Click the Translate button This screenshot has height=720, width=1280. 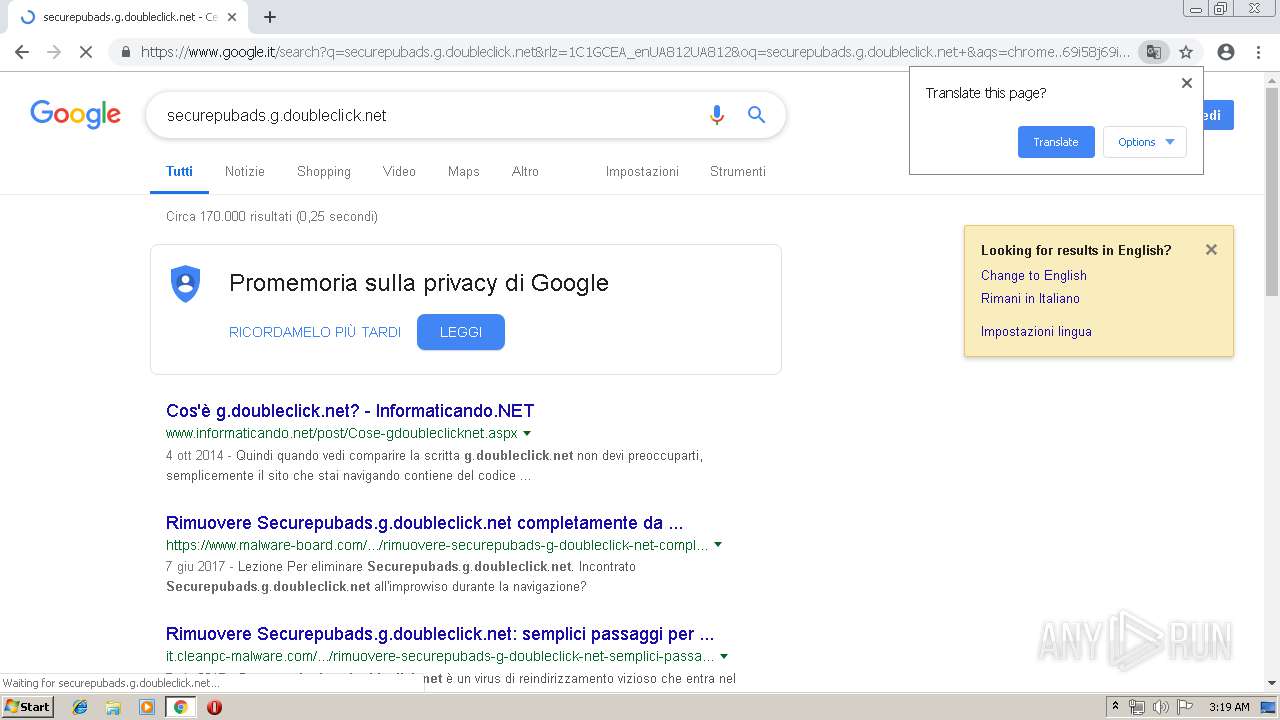[x=1056, y=142]
